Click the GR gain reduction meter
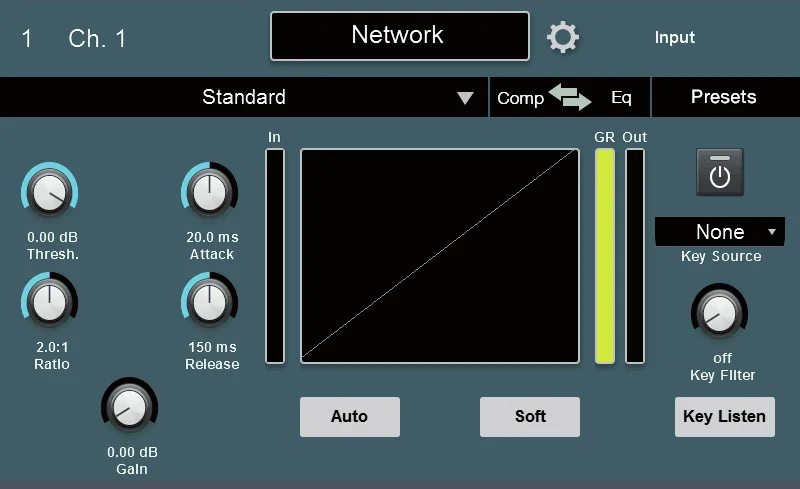This screenshot has width=800, height=489. (605, 256)
